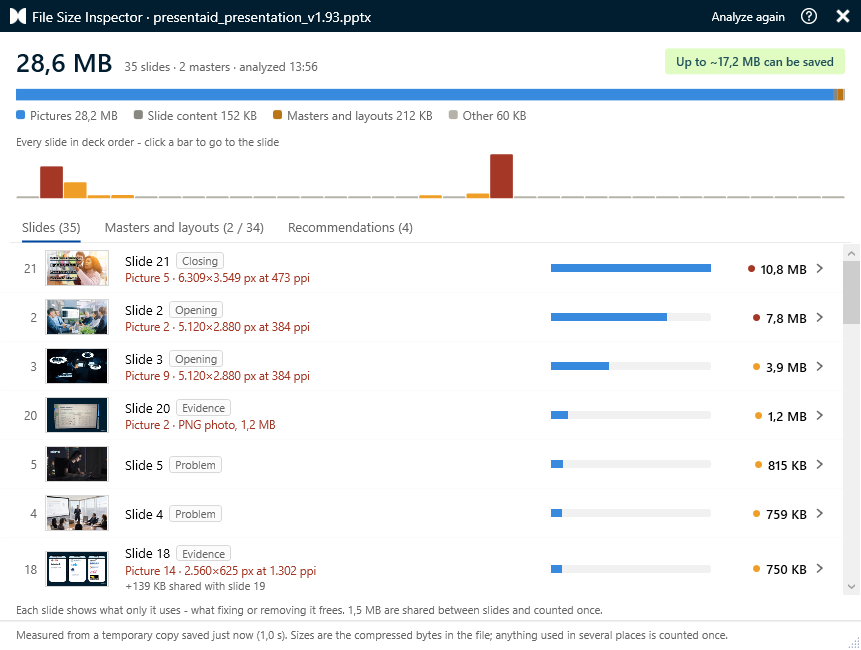Click the '10,8 MB' size value
The image size is (861, 650).
[x=783, y=269]
